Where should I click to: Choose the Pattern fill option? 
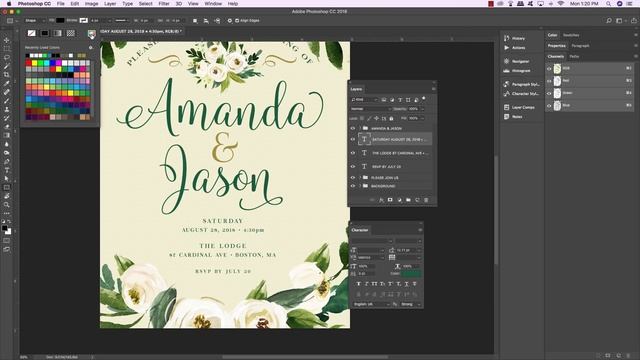click(71, 33)
